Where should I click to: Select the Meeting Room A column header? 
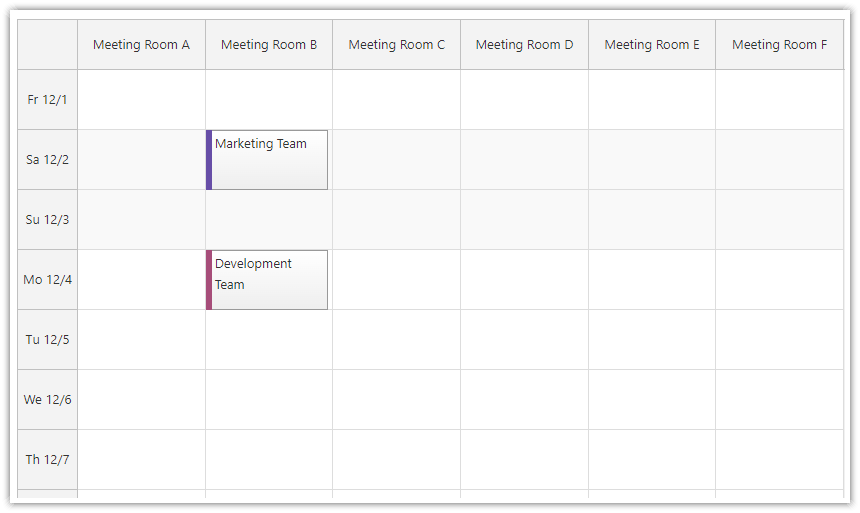click(142, 44)
